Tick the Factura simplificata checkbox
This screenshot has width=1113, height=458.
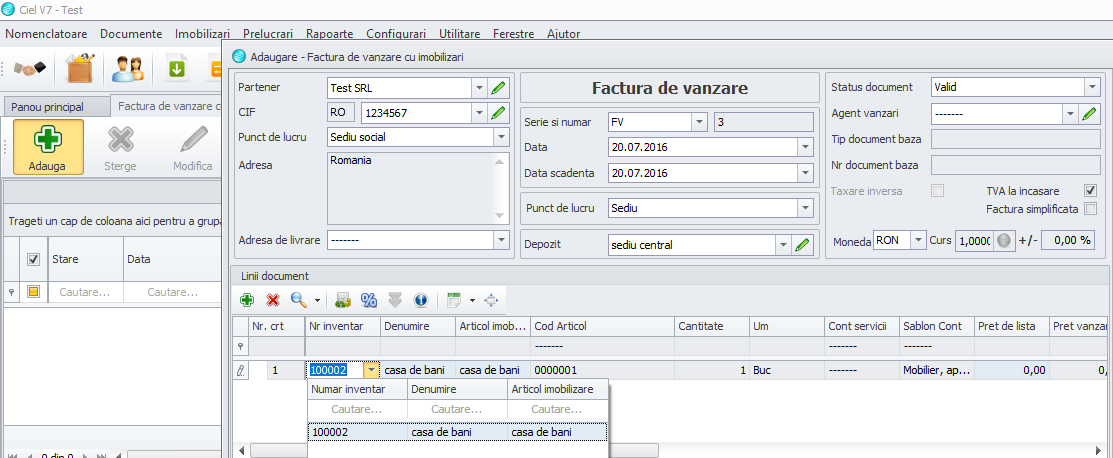(x=1090, y=209)
